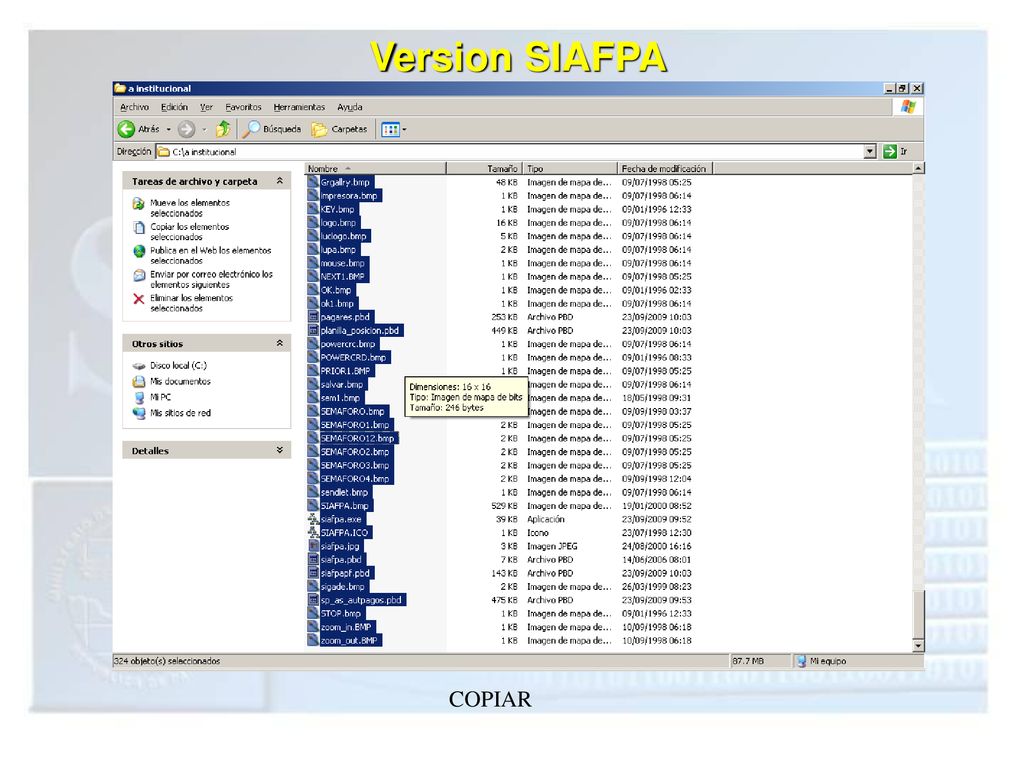Go back with the Atrás arrow icon
Screen dimensions: 1024x768
[126, 129]
